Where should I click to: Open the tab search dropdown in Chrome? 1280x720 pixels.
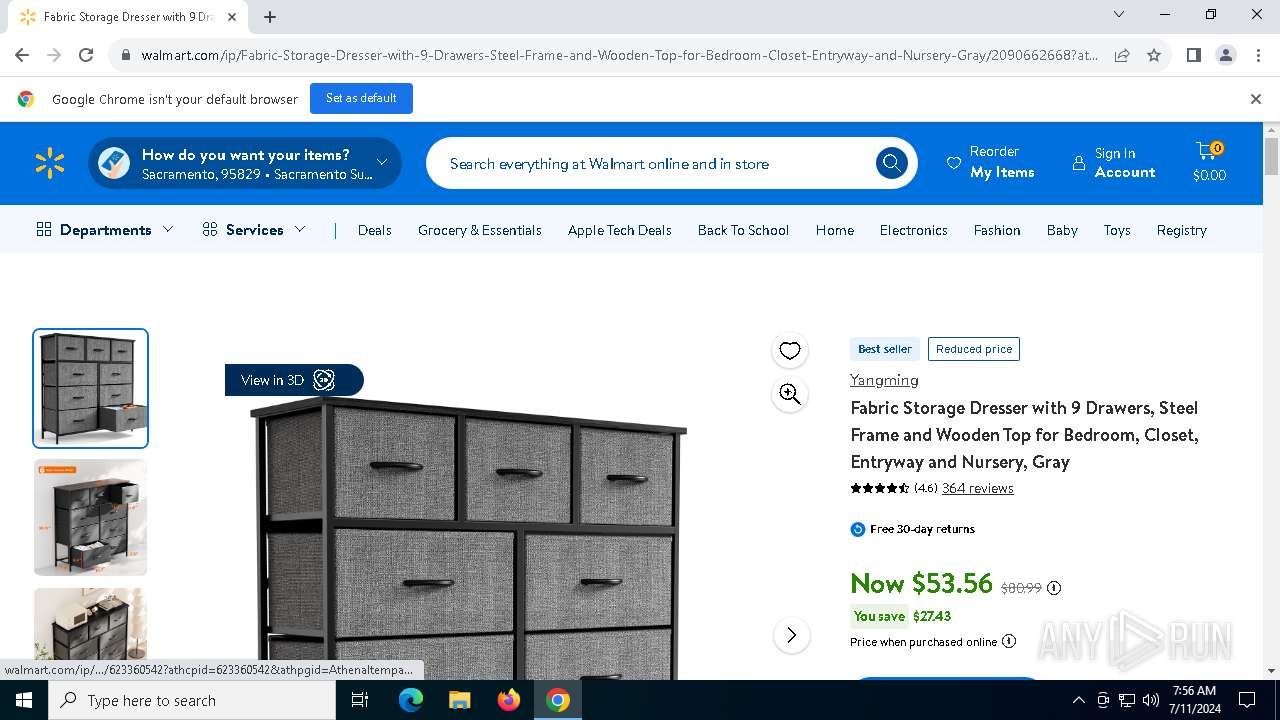[x=1119, y=15]
